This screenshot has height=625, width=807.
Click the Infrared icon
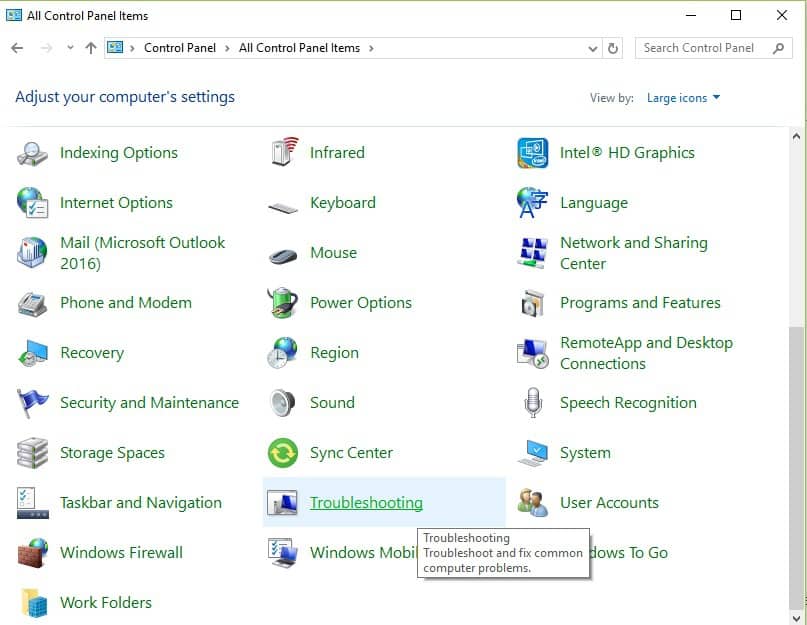coord(284,152)
